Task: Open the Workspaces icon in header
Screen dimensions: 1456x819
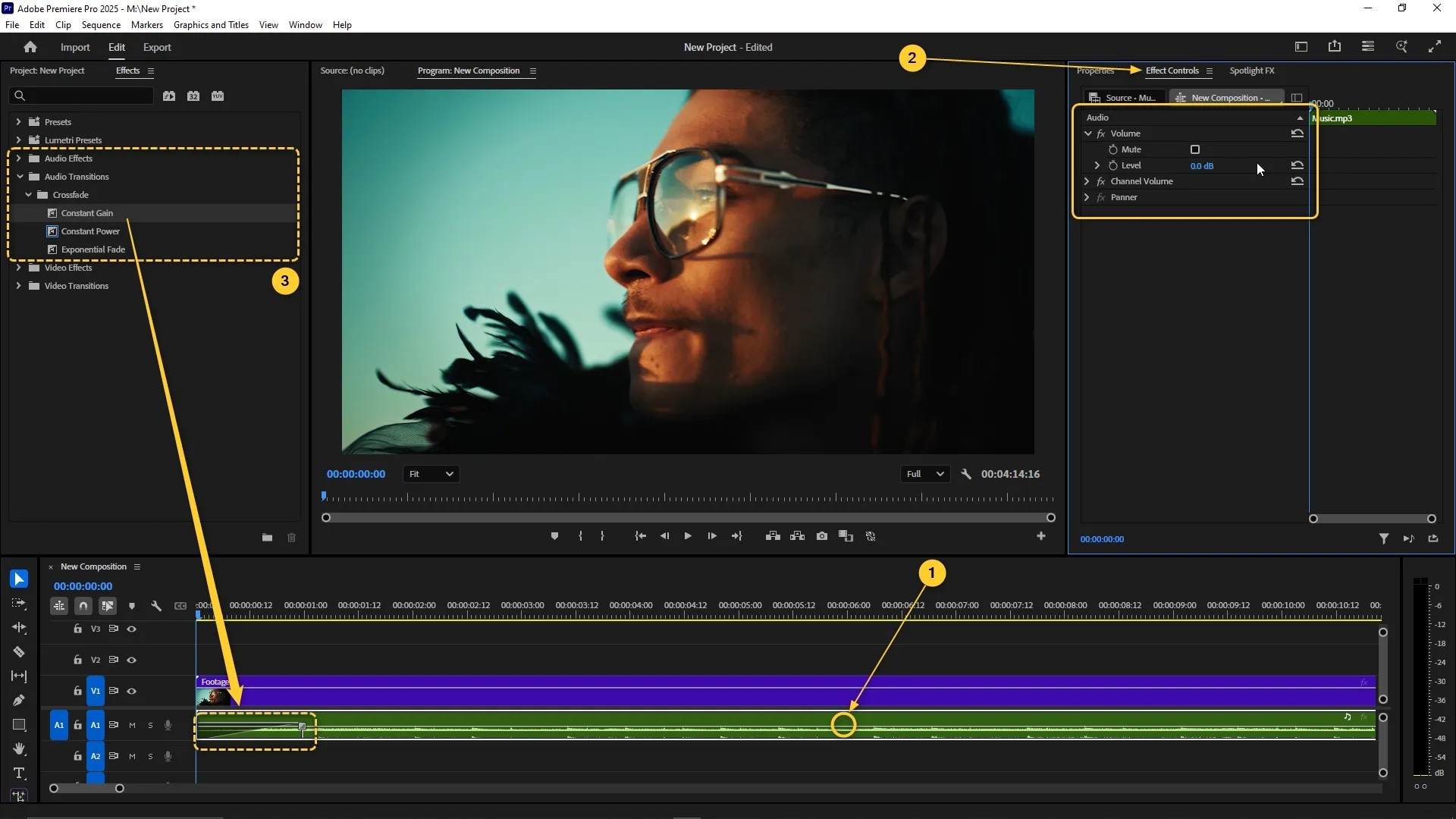Action: click(1368, 47)
